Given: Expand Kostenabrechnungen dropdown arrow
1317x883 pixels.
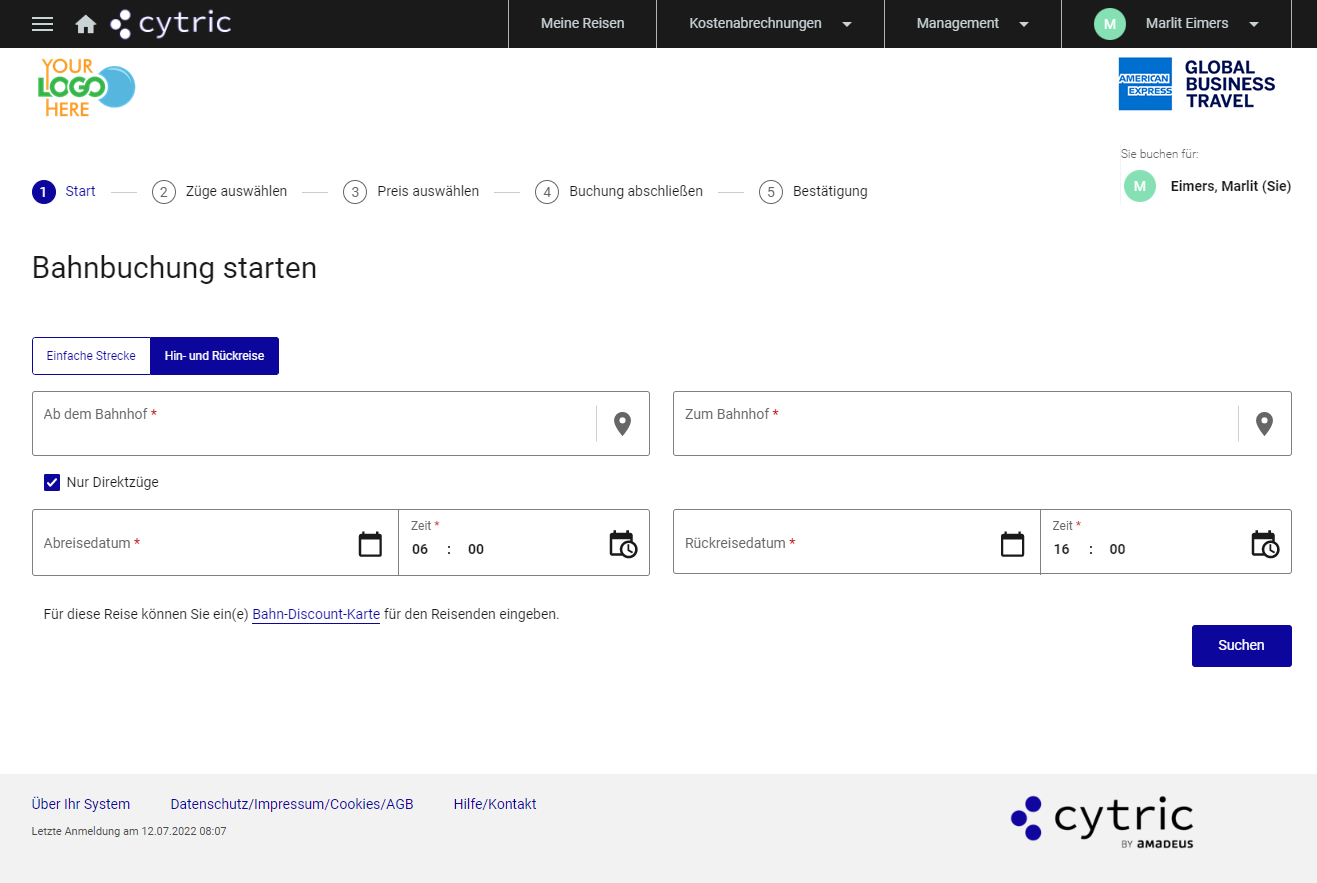Looking at the screenshot, I should [847, 24].
